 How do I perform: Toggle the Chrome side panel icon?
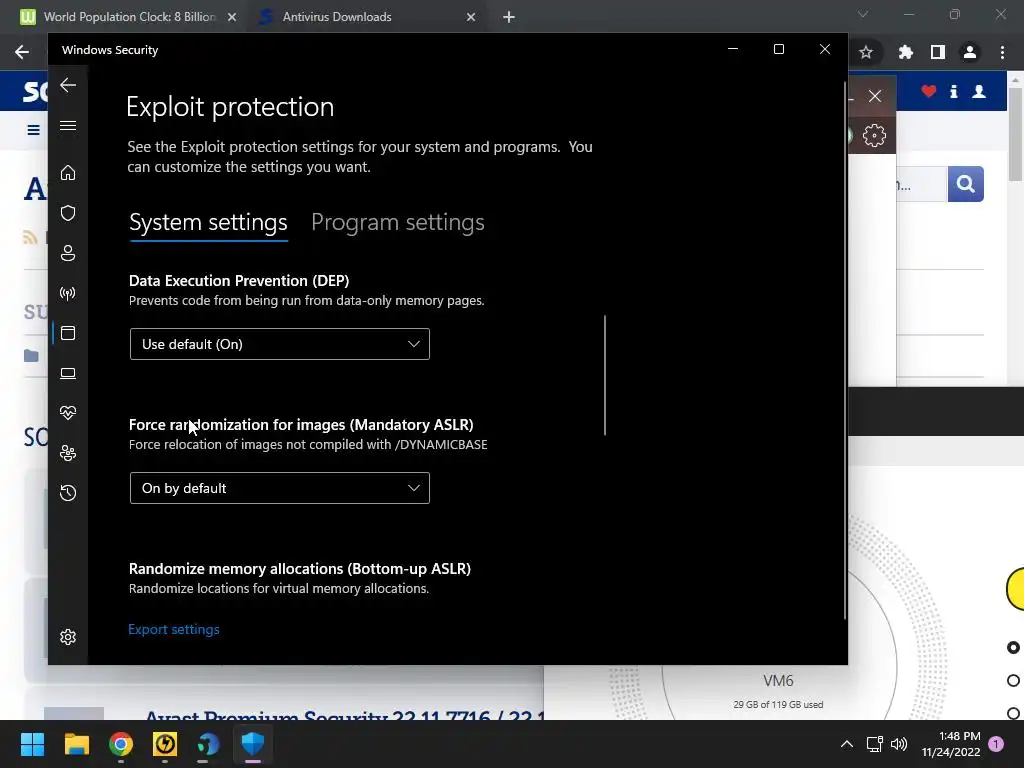(x=938, y=52)
